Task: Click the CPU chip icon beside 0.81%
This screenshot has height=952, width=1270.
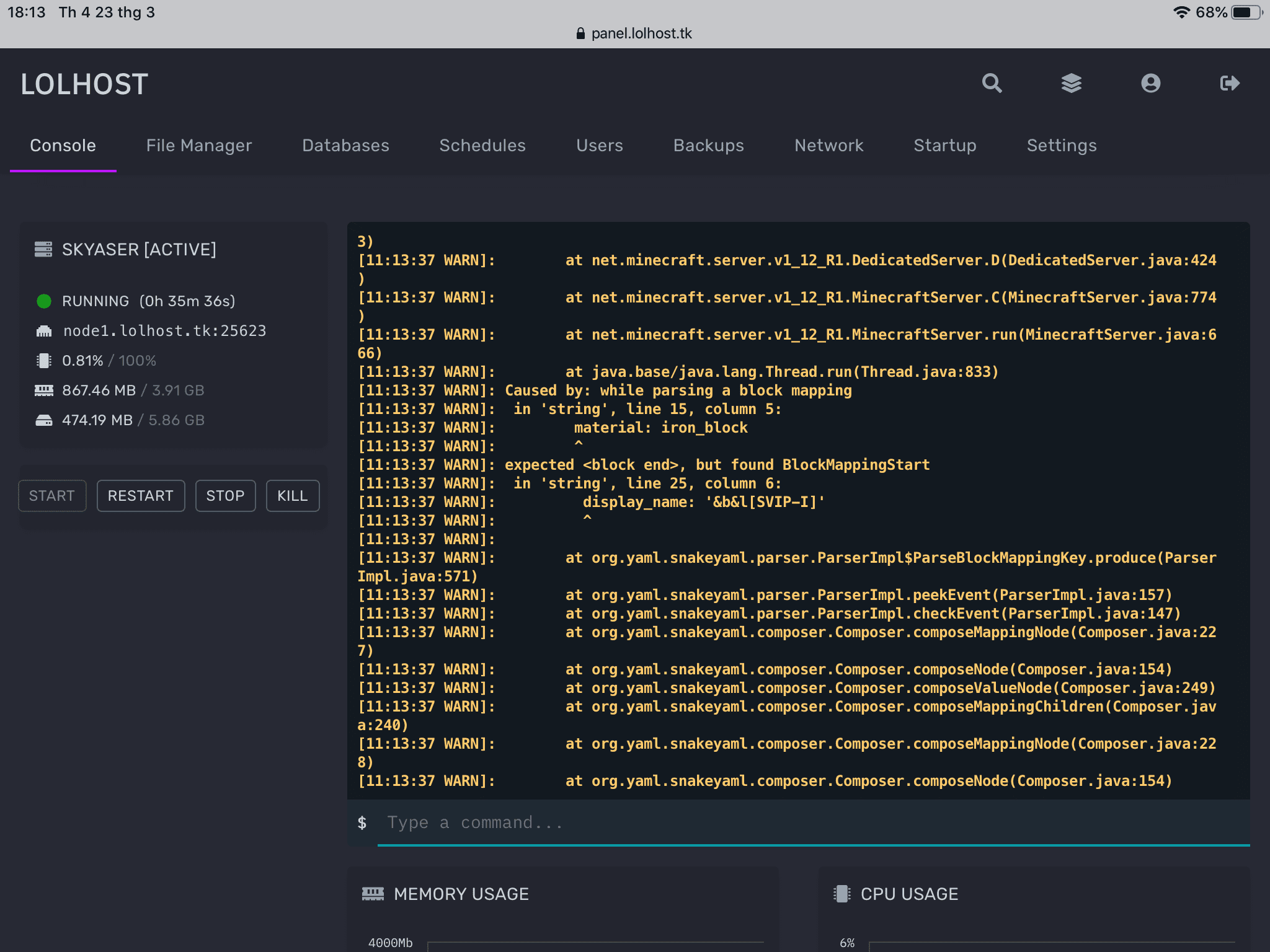Action: tap(43, 361)
